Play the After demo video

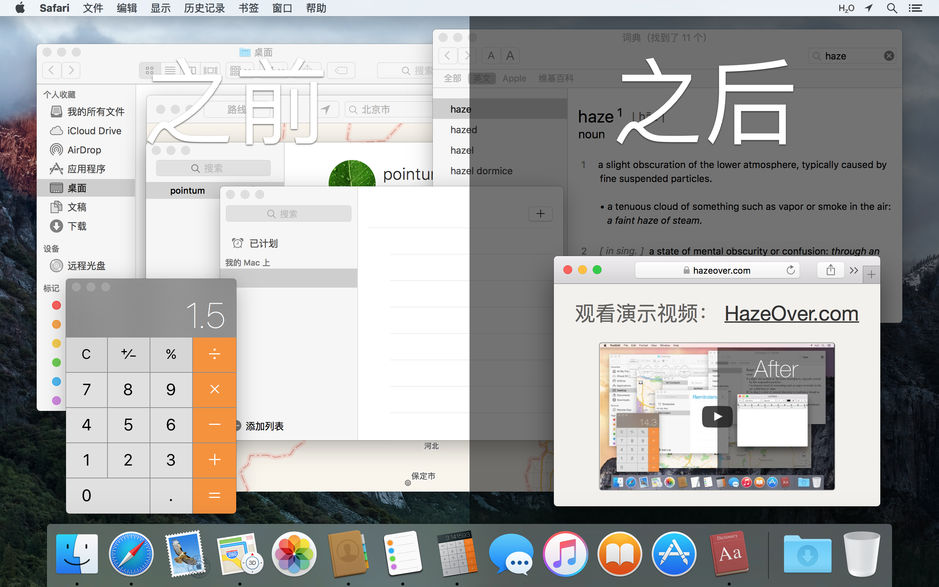coord(716,417)
